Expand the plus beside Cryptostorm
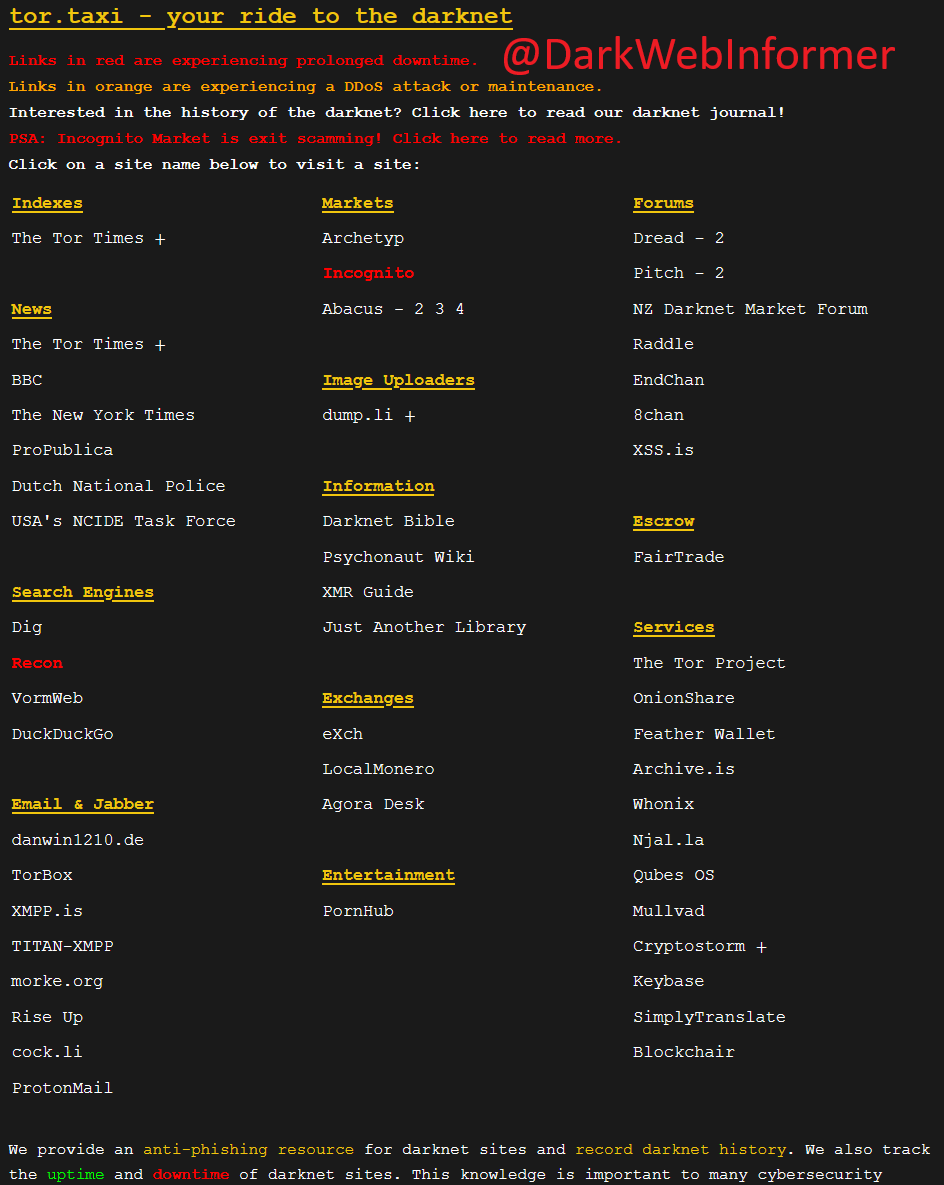Viewport: 944px width, 1185px height. (x=761, y=947)
